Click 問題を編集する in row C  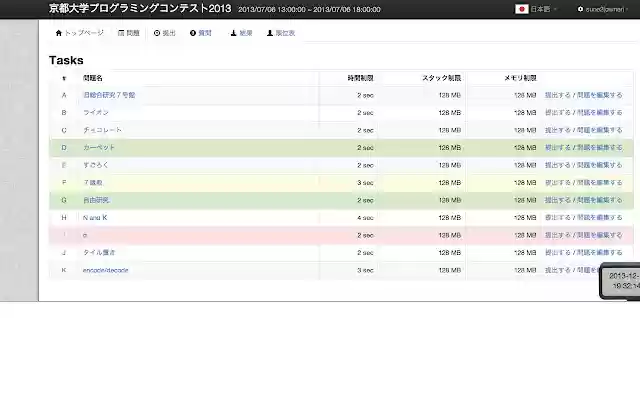[600, 130]
